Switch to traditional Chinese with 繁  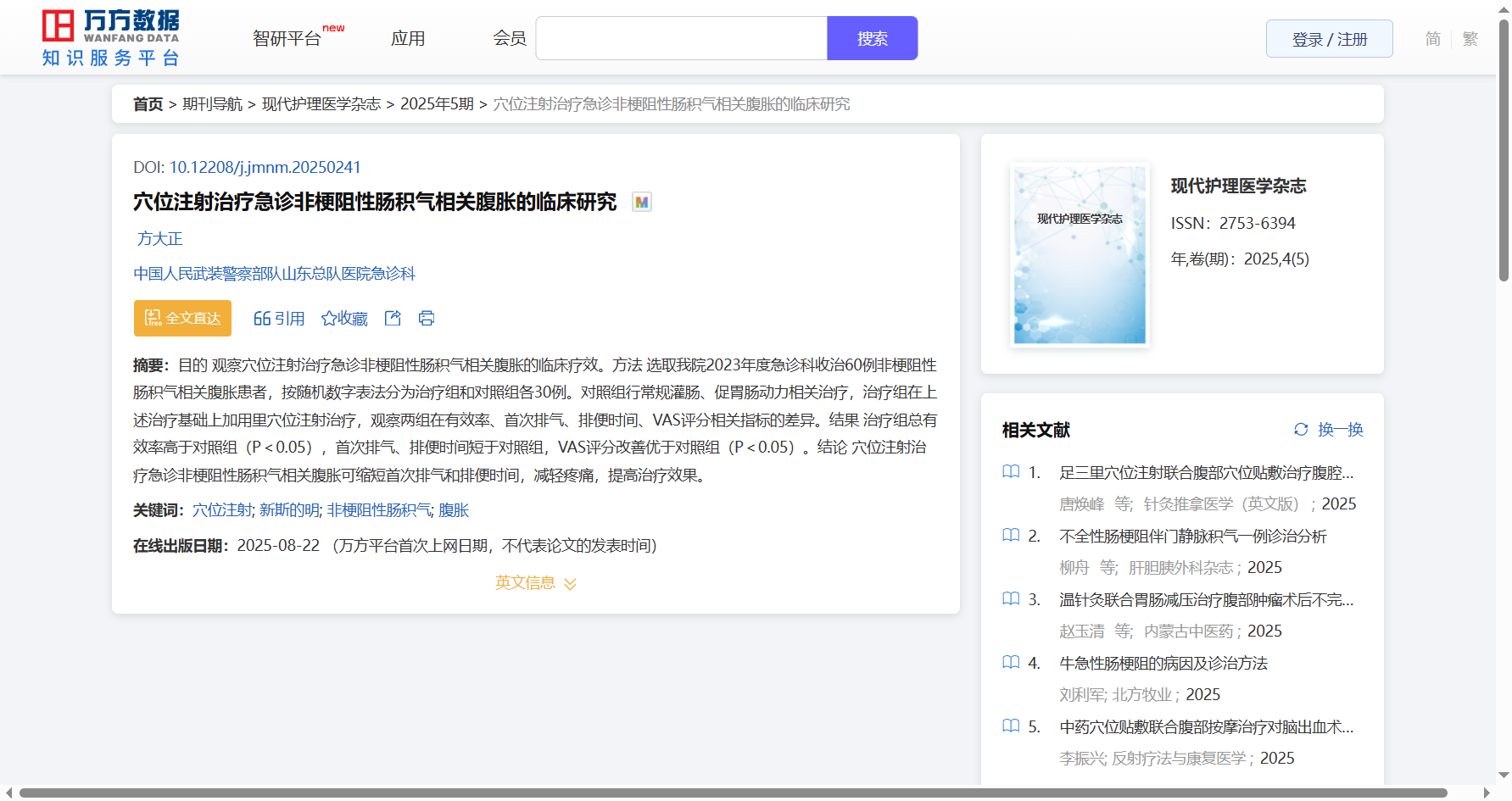pos(1470,39)
